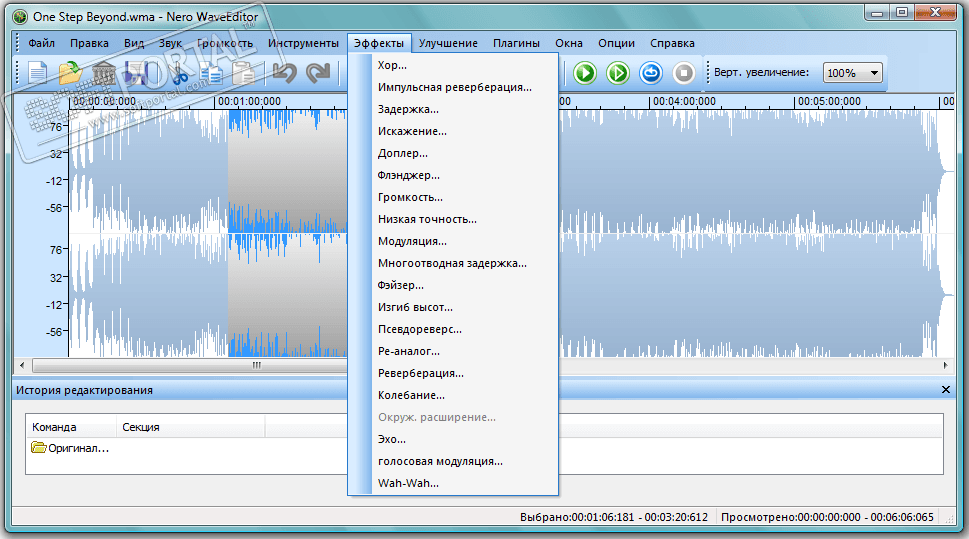Open the Инструменты menu
The image size is (969, 539).
pos(303,43)
